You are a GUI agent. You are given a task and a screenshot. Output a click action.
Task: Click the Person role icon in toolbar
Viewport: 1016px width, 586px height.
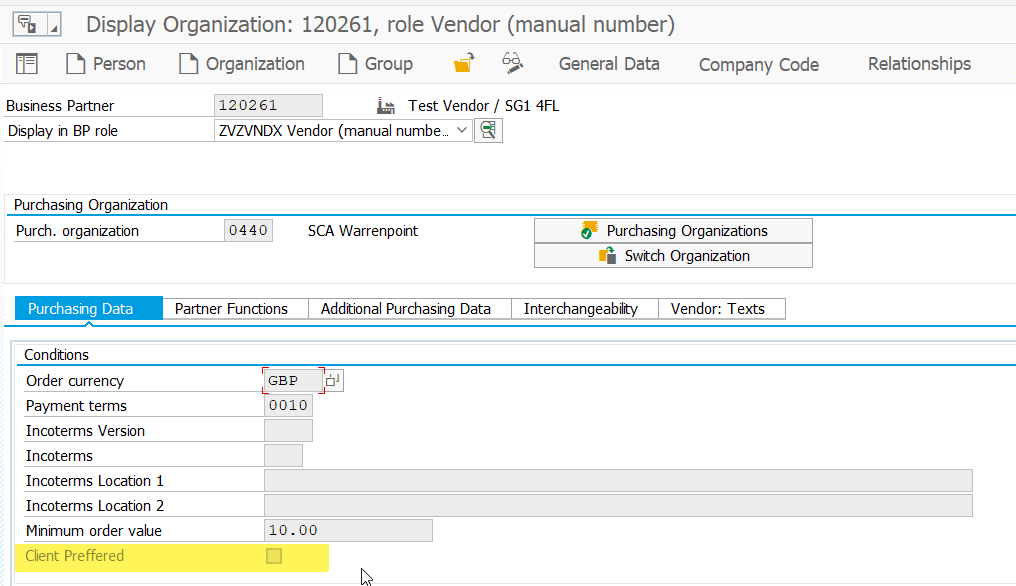tap(74, 63)
